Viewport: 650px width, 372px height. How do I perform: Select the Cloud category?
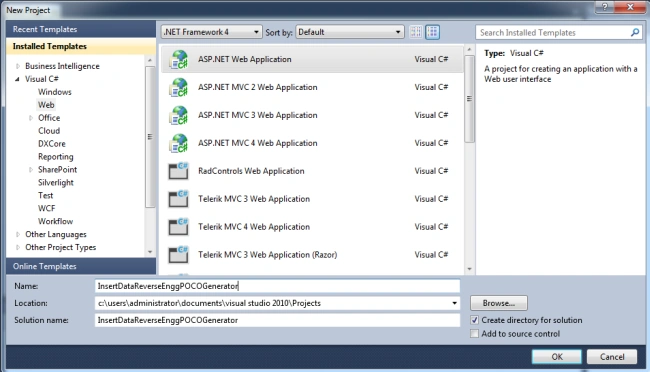pos(49,131)
